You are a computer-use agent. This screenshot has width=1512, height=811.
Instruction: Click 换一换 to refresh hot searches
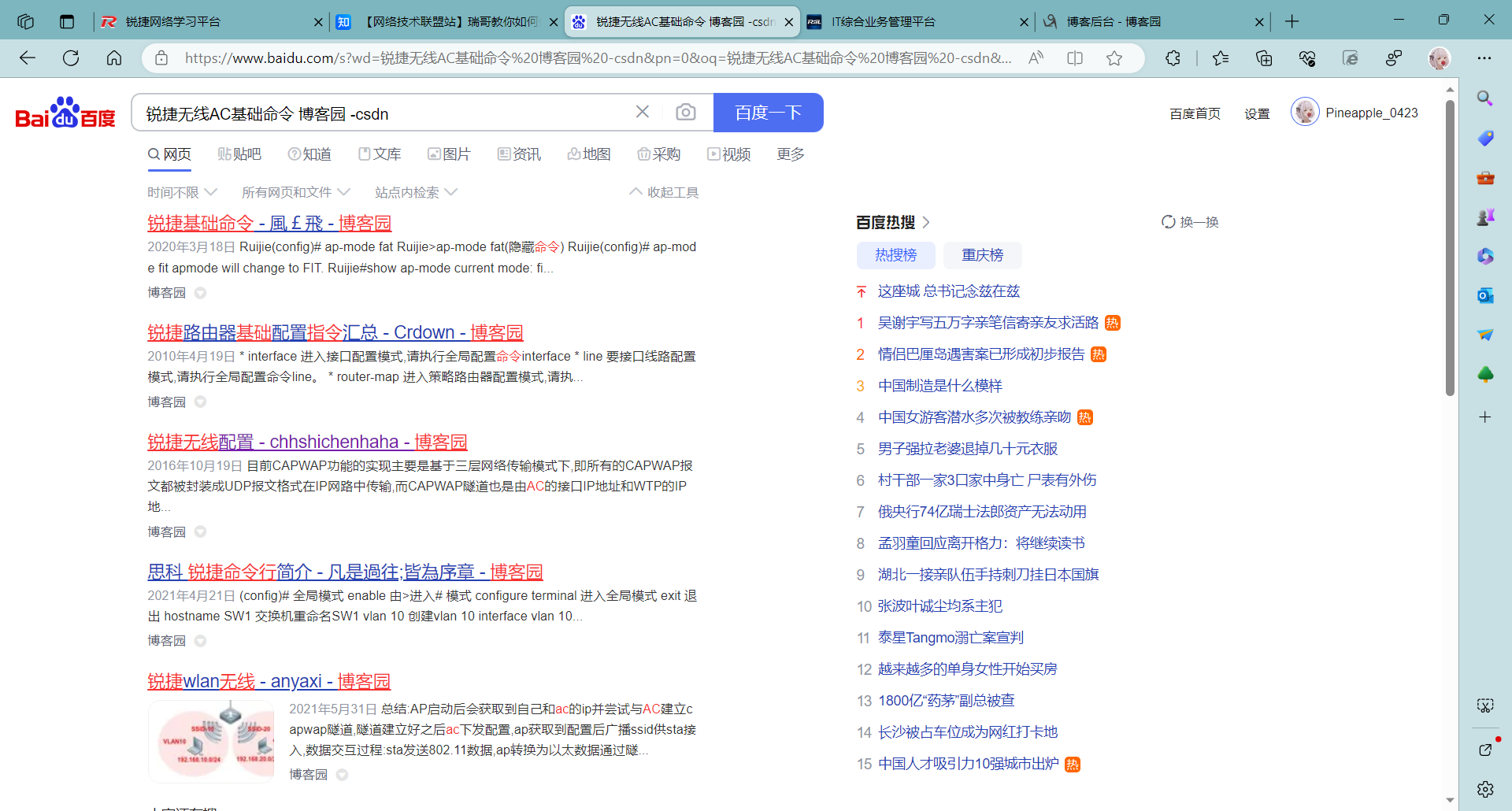[x=1190, y=222]
